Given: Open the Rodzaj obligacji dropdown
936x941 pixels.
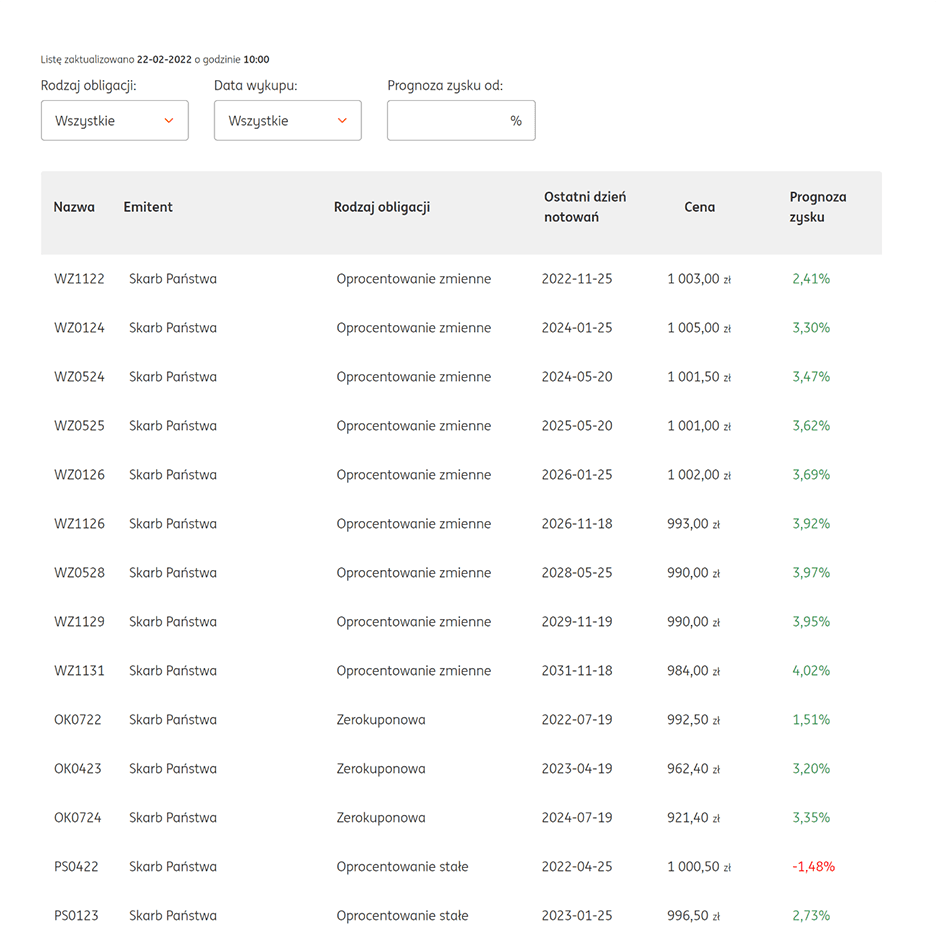Looking at the screenshot, I should 114,121.
